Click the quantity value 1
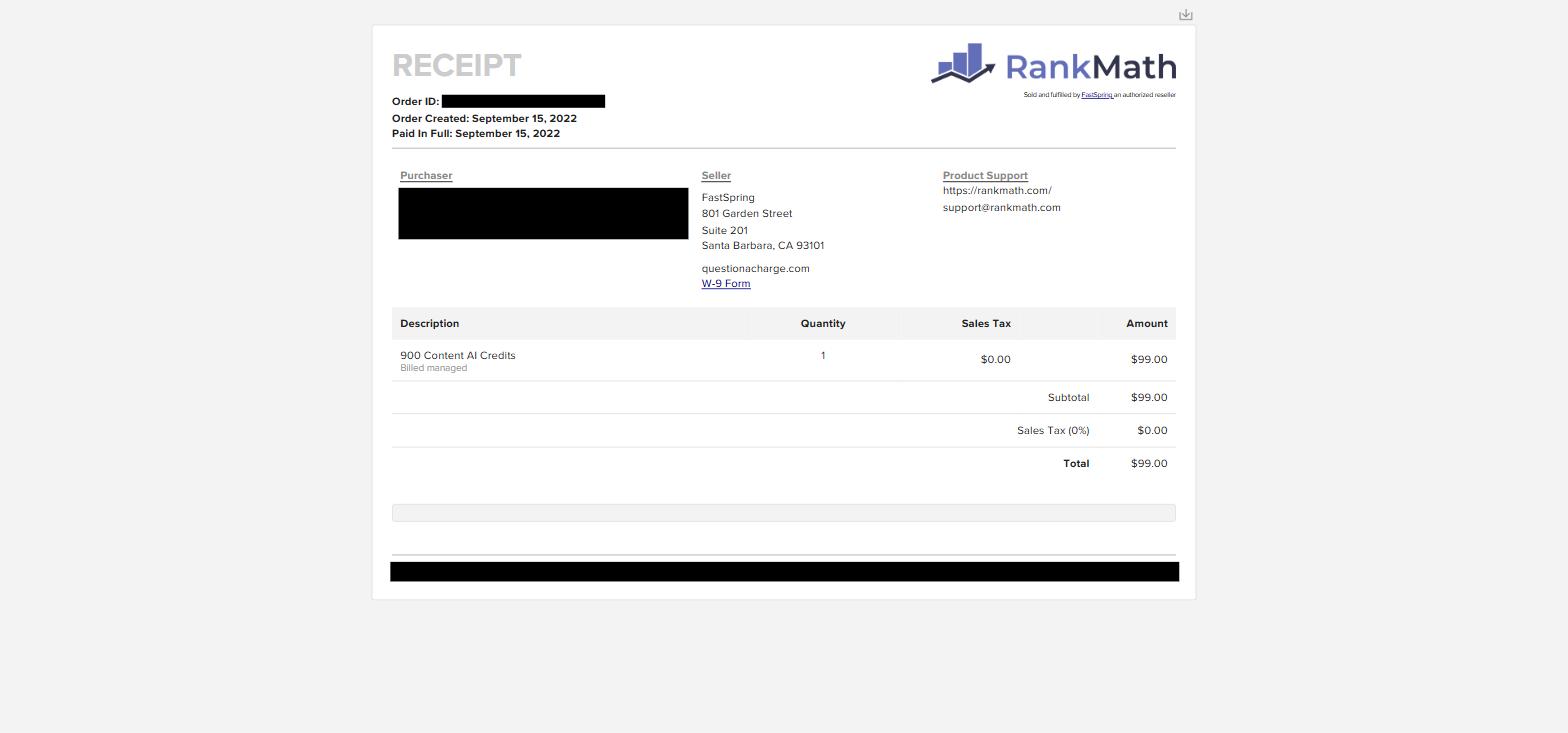Image resolution: width=1568 pixels, height=733 pixels. 823,356
